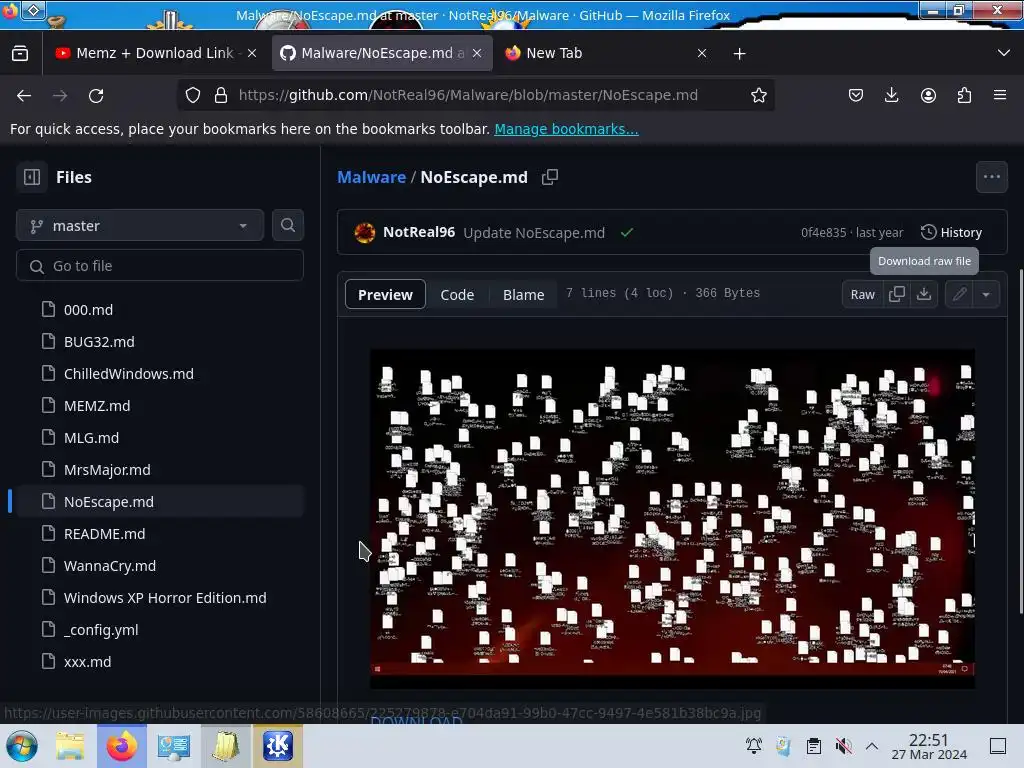Bookmark this page with the star icon
1024x768 pixels.
(758, 95)
